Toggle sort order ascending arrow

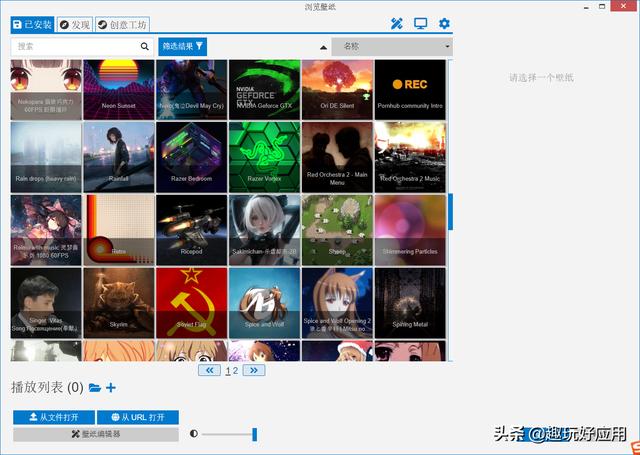click(323, 46)
